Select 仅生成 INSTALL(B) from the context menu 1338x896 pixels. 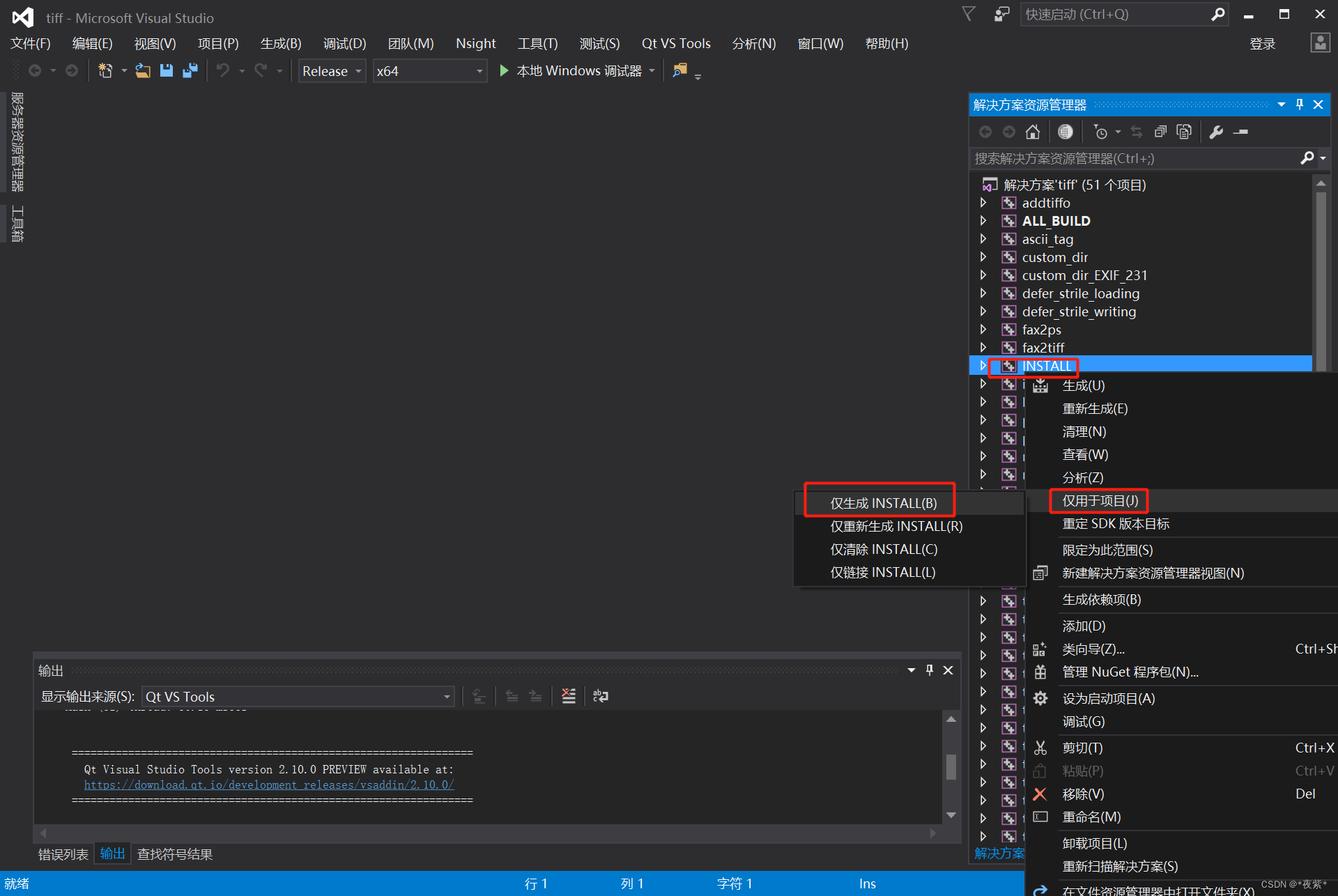[x=881, y=502]
